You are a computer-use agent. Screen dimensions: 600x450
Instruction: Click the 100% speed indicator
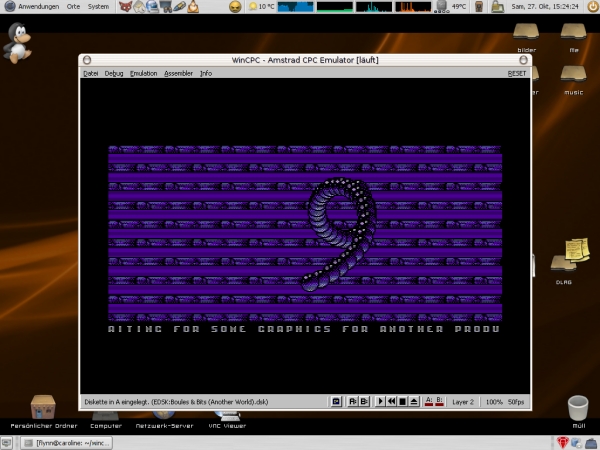[x=494, y=402]
